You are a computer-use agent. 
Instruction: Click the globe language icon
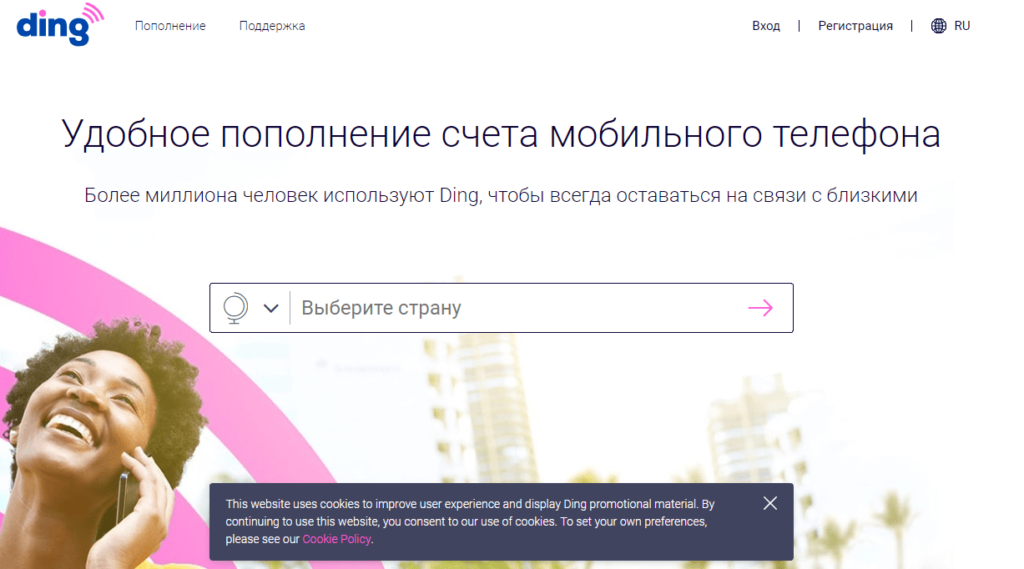point(938,26)
